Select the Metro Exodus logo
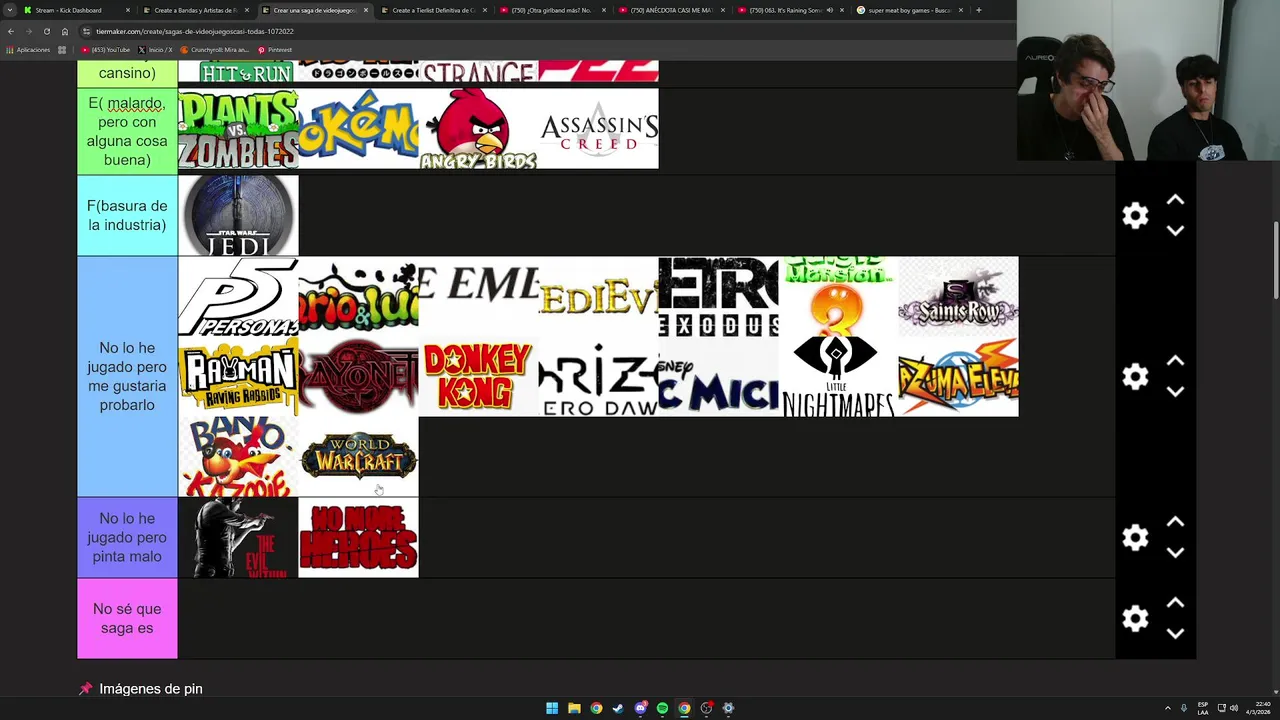This screenshot has width=1280, height=720. click(718, 297)
